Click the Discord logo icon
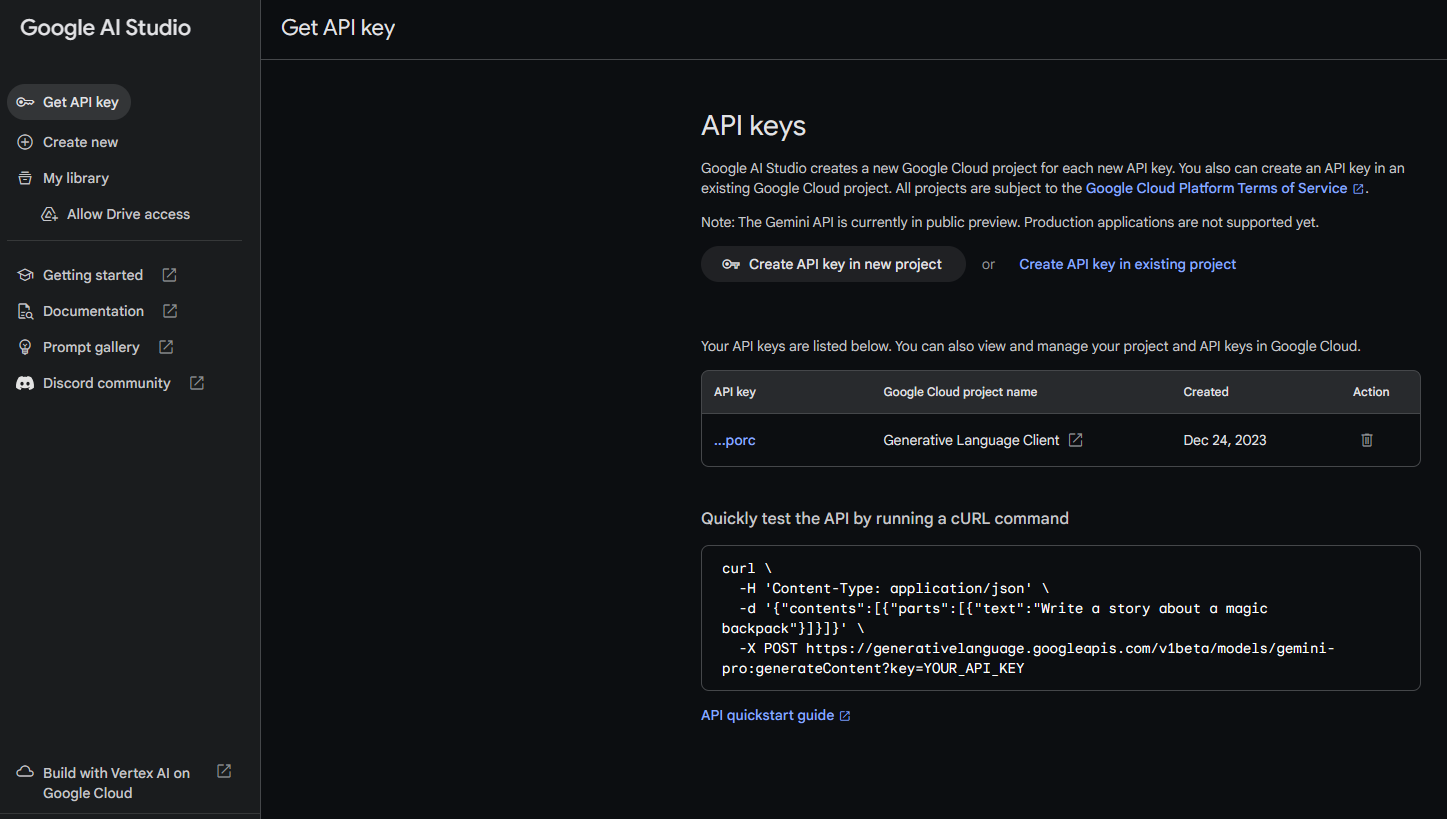Viewport: 1447px width, 819px height. click(x=25, y=383)
